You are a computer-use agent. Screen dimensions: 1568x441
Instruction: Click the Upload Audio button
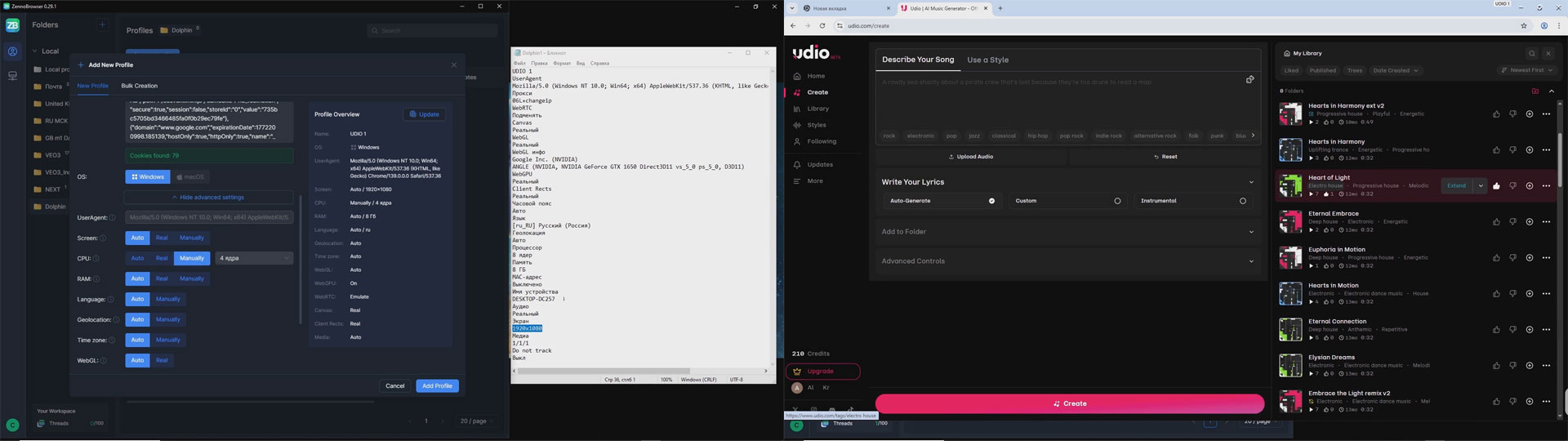click(x=971, y=157)
